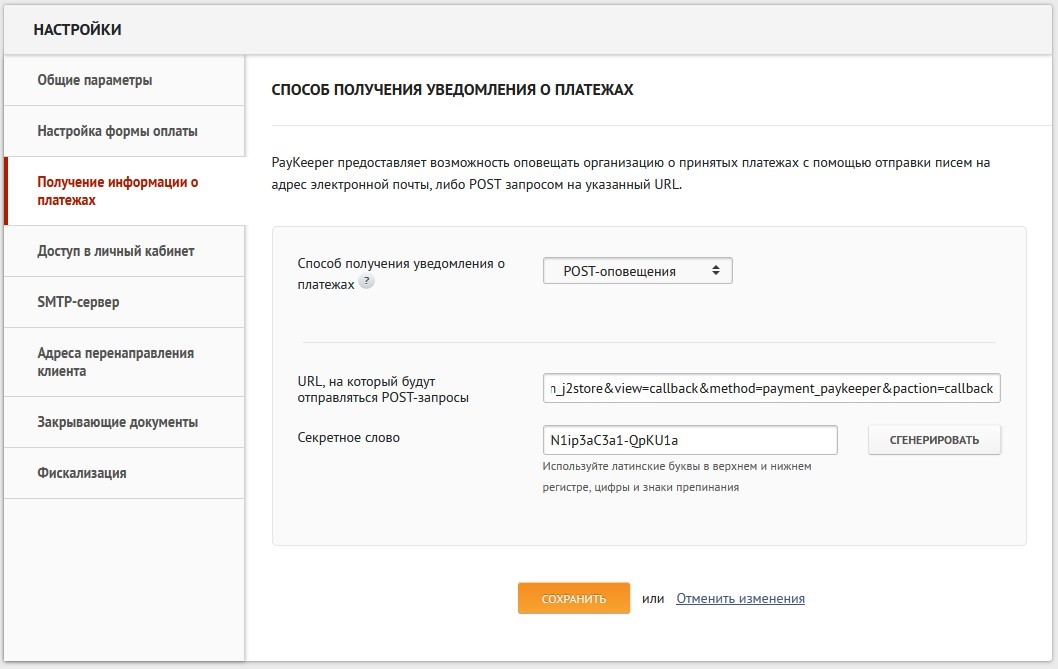Click the Секретное слово field label
The width and height of the screenshot is (1058, 669).
click(348, 438)
